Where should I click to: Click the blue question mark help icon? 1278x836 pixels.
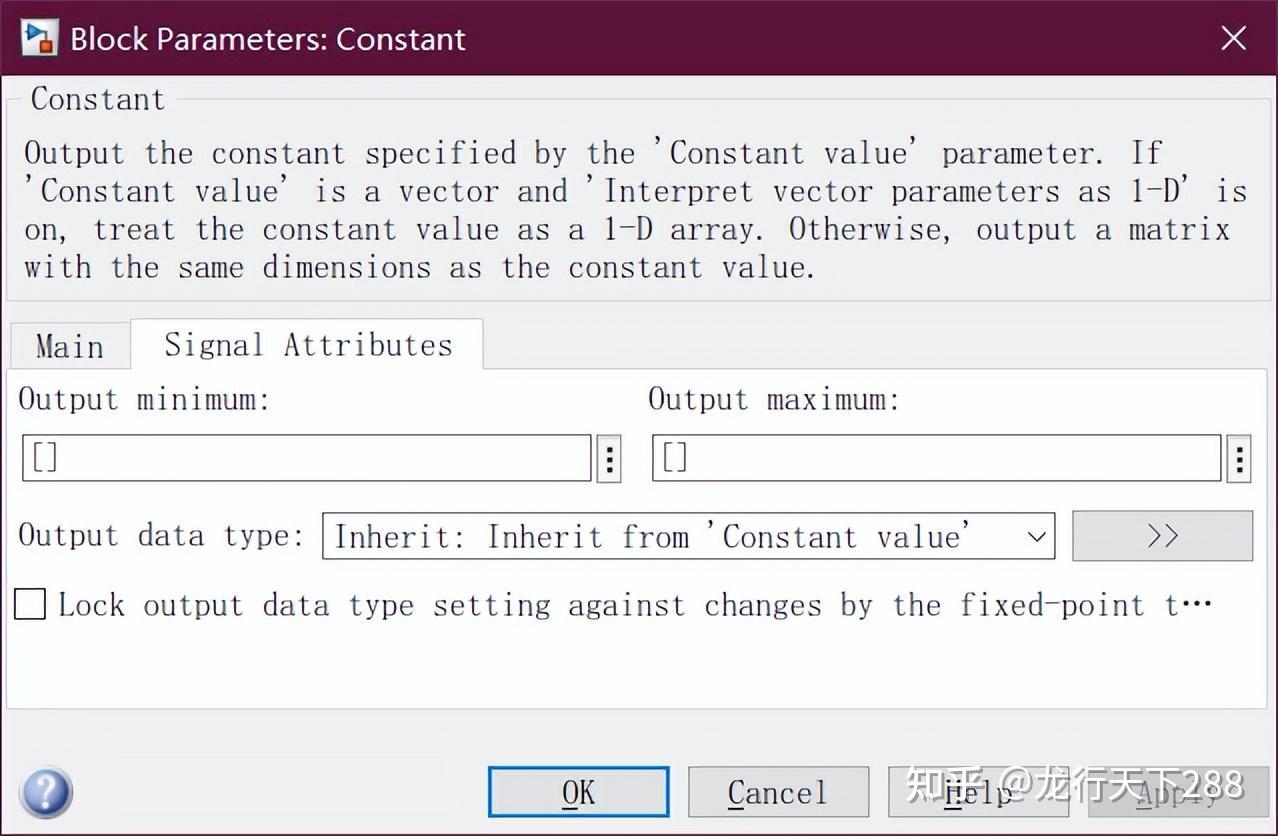pyautogui.click(x=45, y=793)
